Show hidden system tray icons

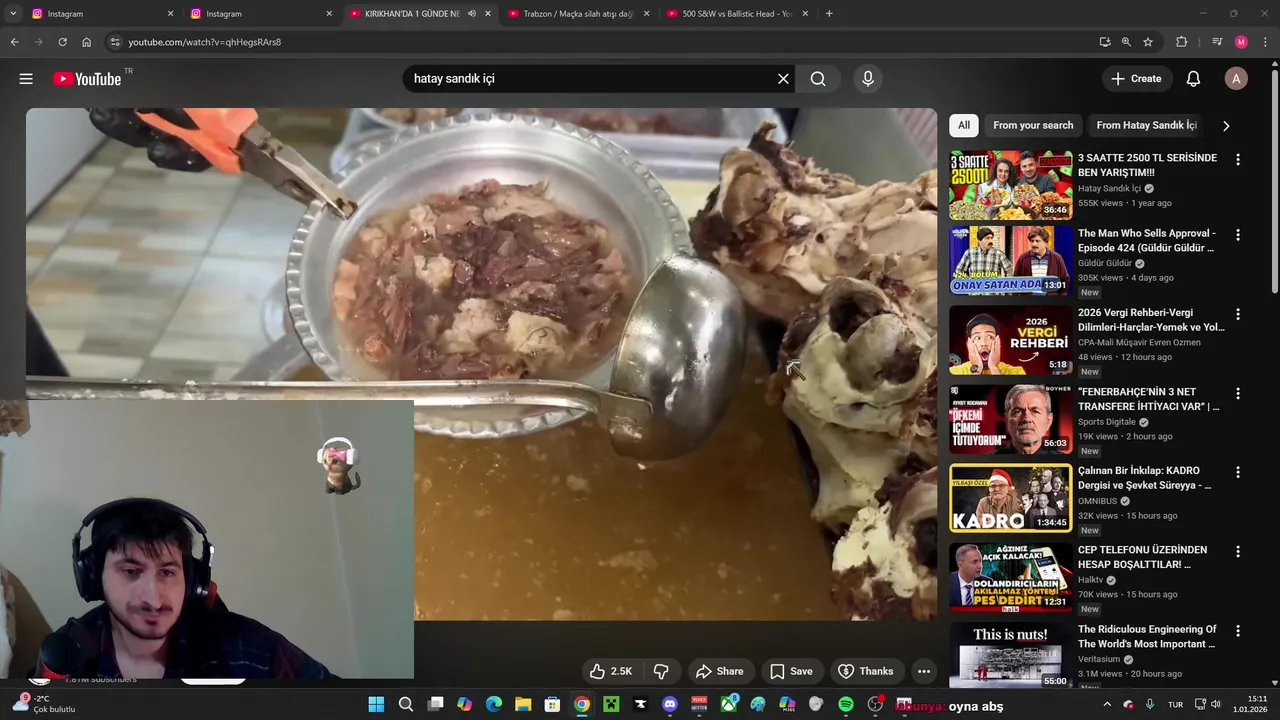[x=1107, y=705]
